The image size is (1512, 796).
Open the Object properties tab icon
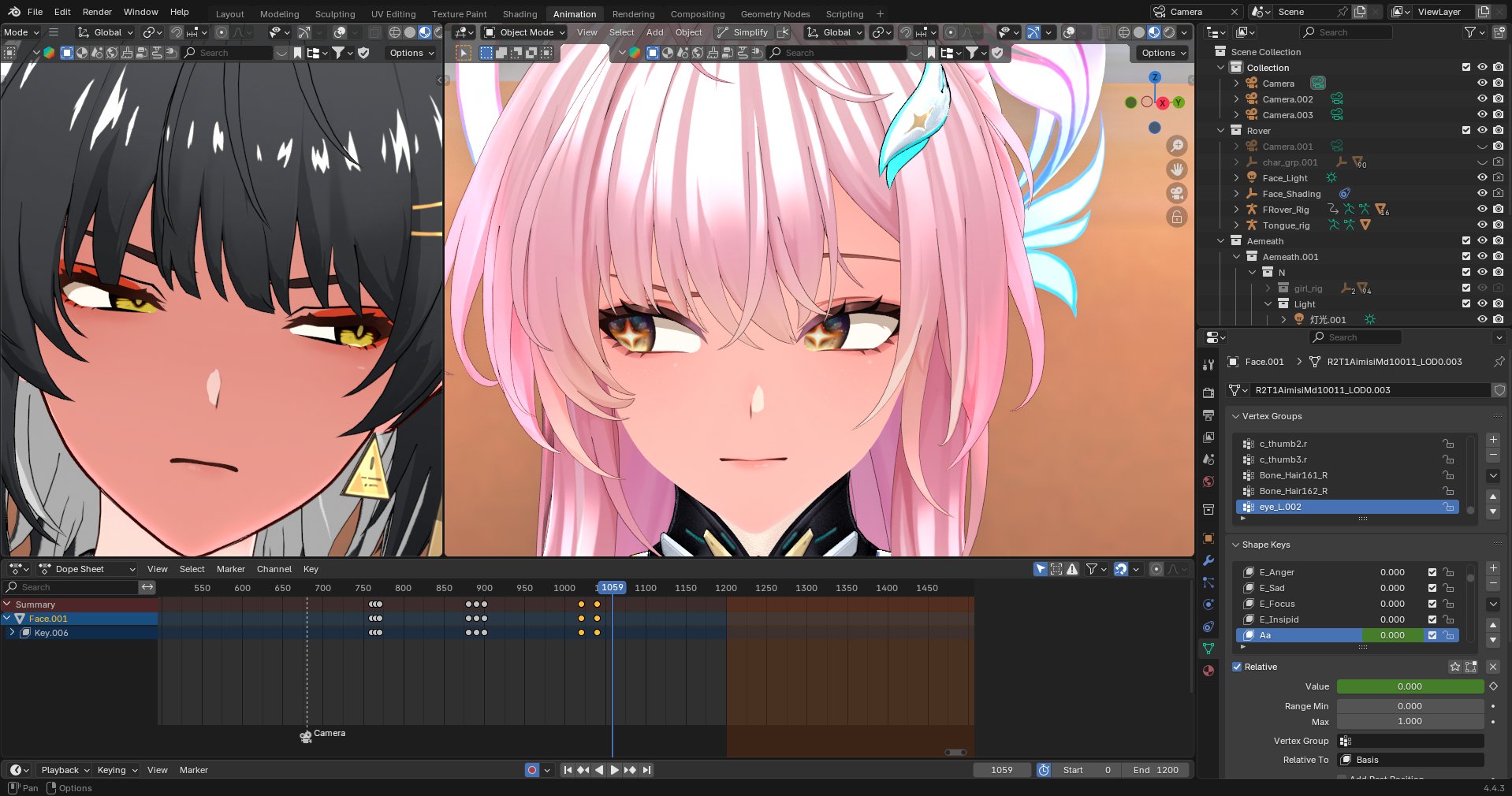[1208, 538]
